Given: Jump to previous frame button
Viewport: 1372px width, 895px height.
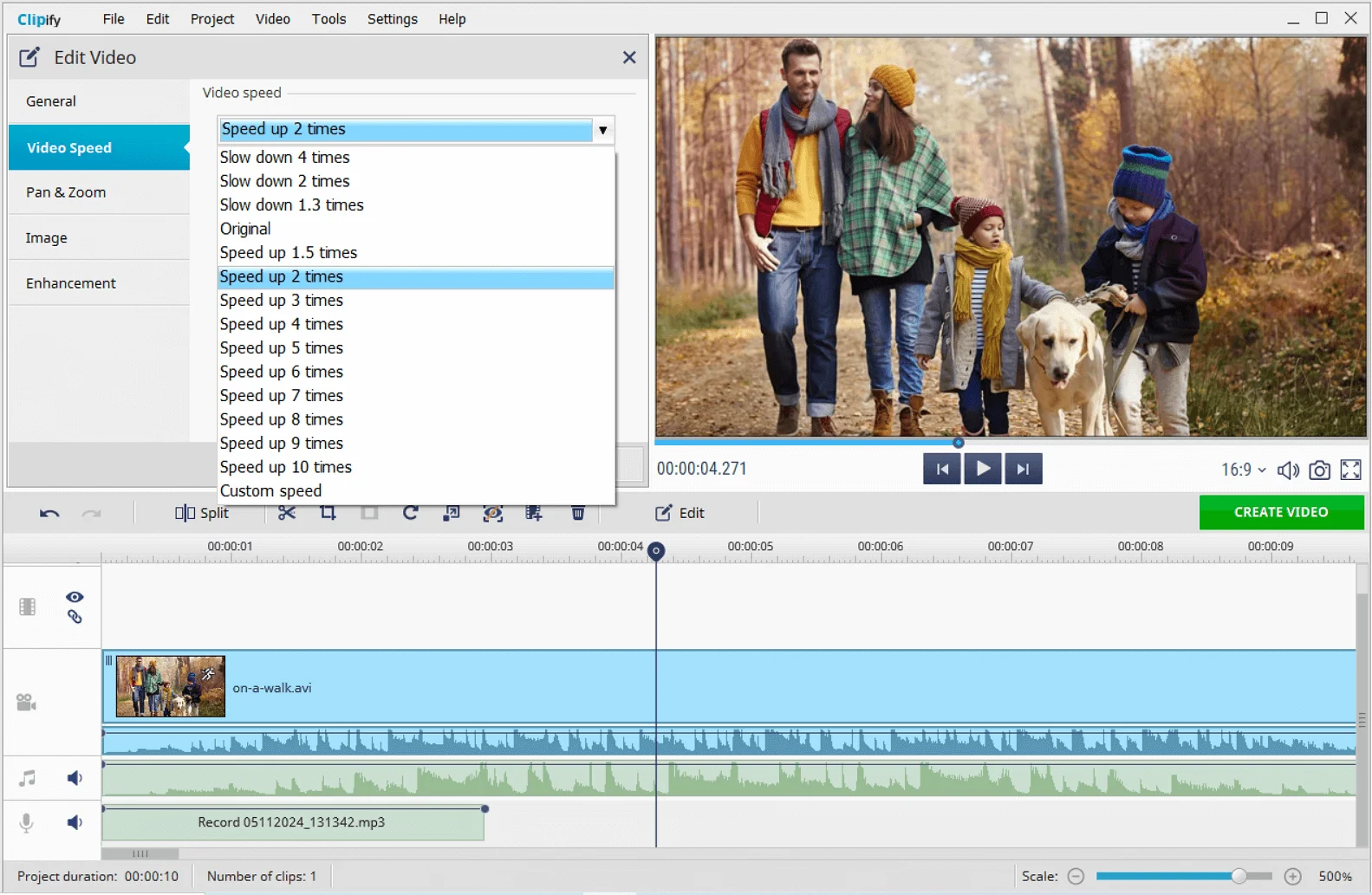Looking at the screenshot, I should 942,469.
